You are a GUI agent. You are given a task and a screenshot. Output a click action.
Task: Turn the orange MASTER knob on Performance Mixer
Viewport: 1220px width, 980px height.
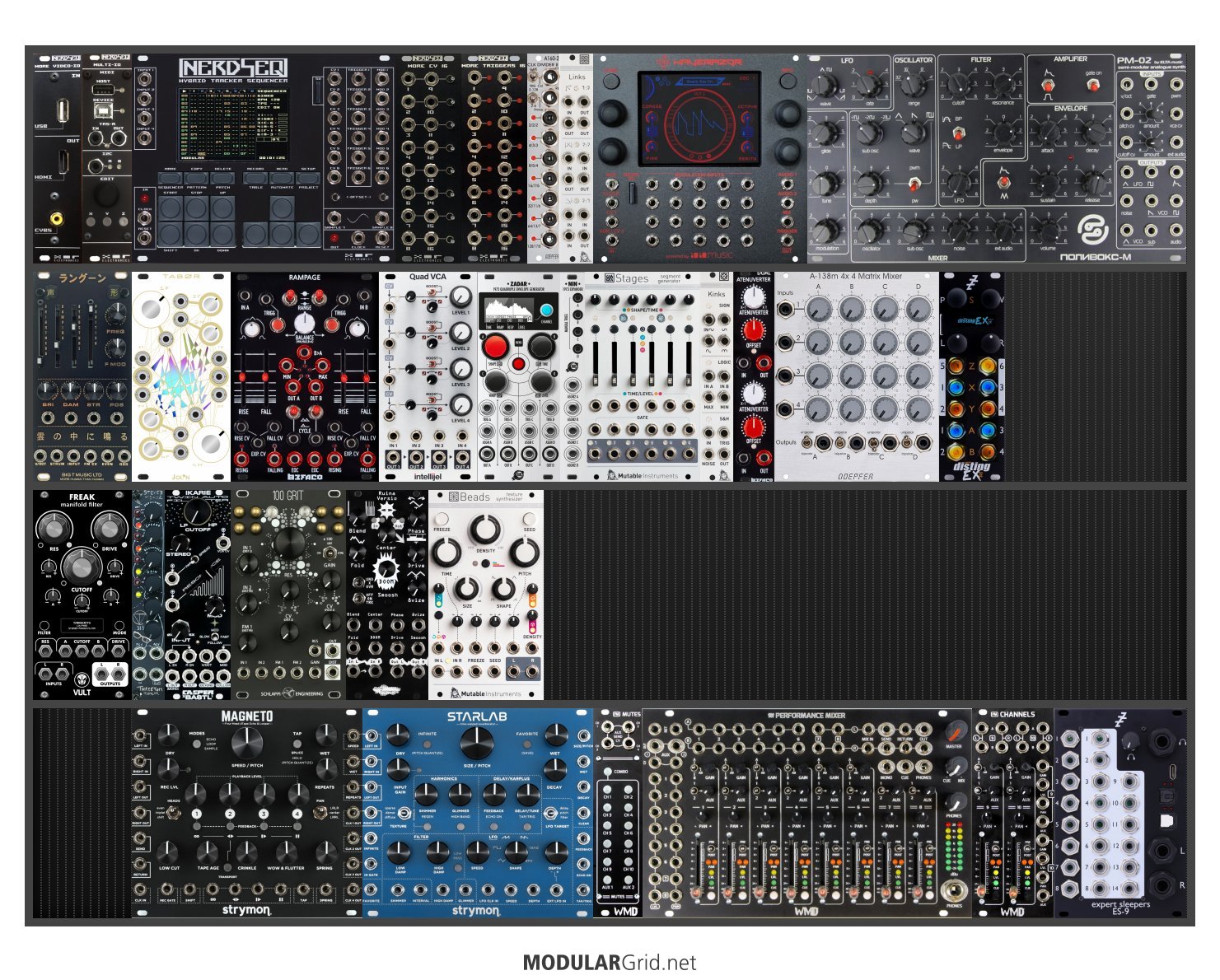point(956,731)
